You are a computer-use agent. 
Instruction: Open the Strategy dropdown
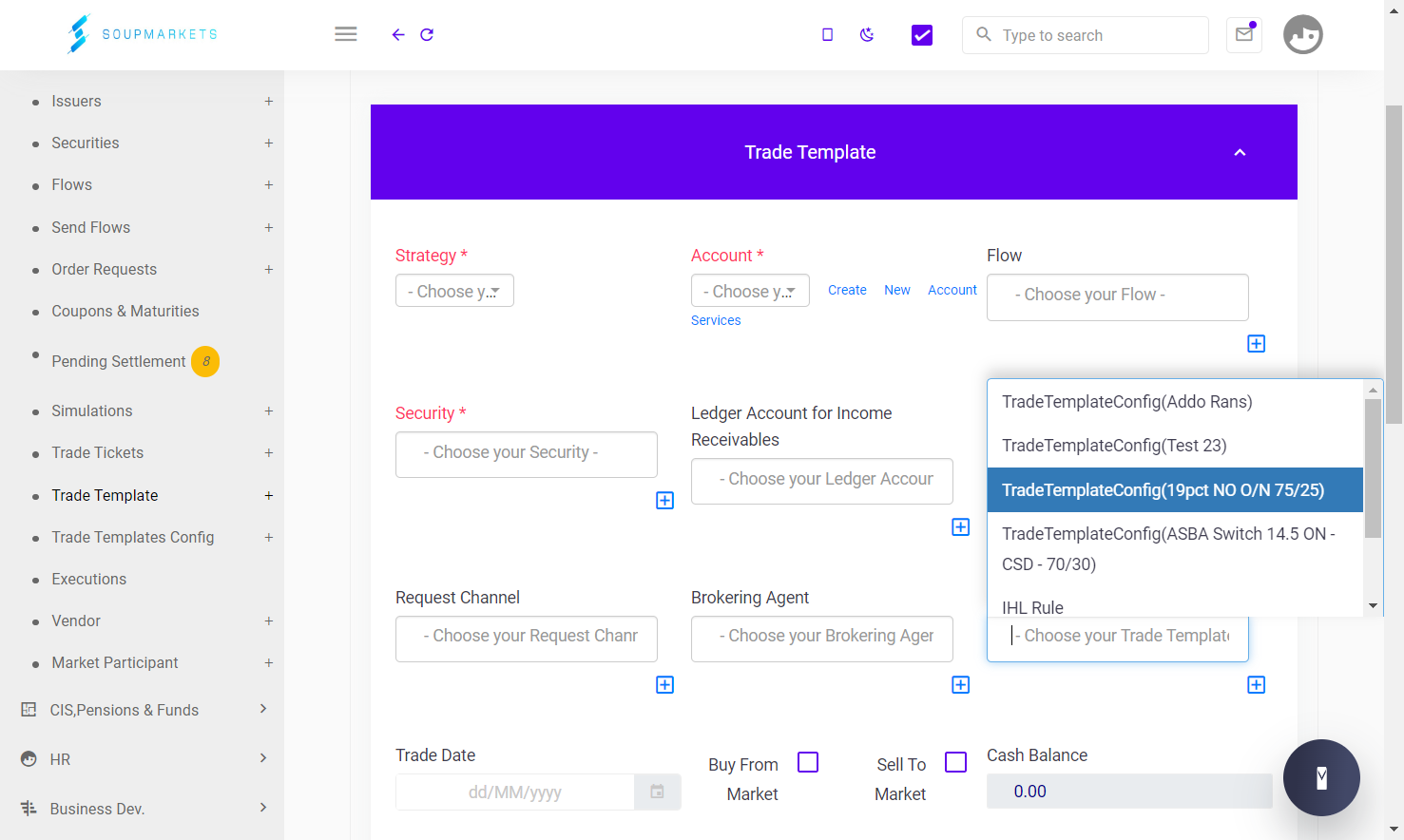pos(454,291)
